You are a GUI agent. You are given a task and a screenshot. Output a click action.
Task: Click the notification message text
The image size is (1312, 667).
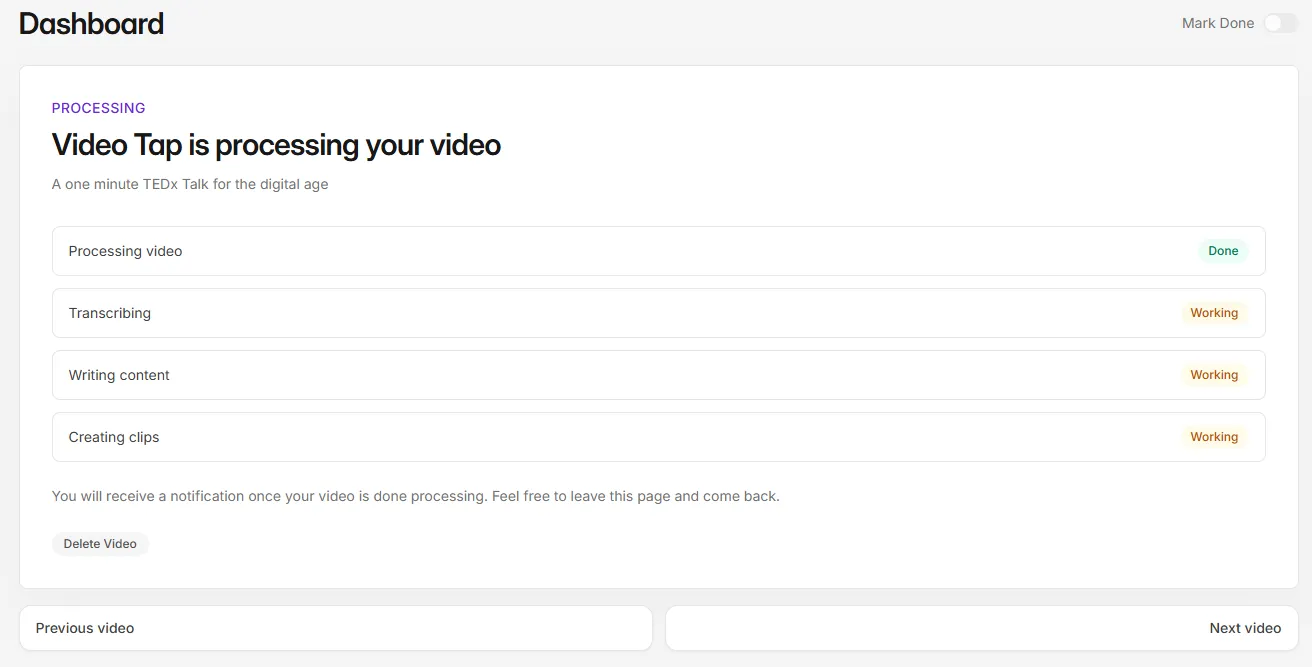click(415, 496)
